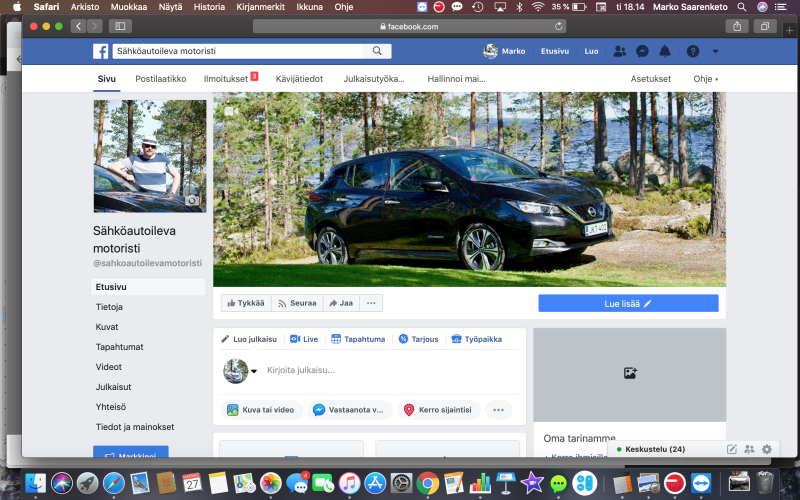Start a Live video post
This screenshot has height=500, width=800.
pyautogui.click(x=304, y=339)
